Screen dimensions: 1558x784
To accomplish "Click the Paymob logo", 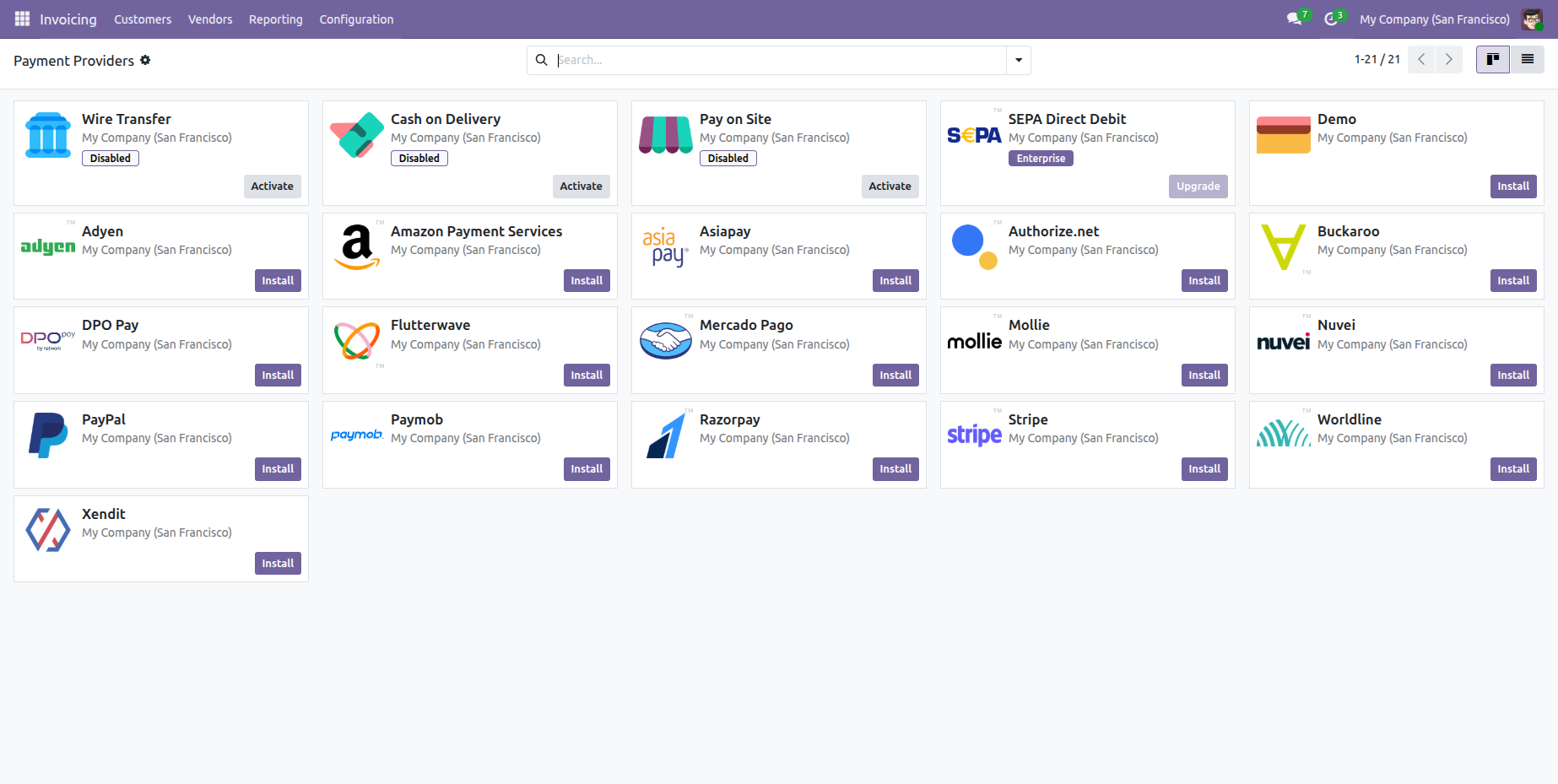I will pyautogui.click(x=357, y=435).
